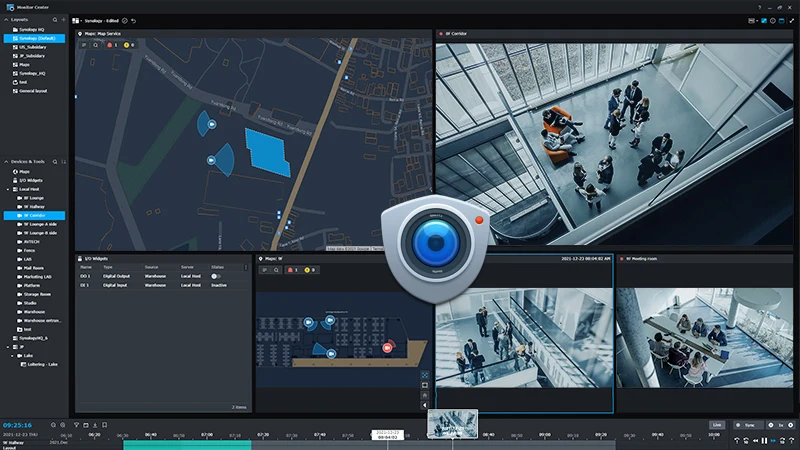Increase playback speed with plus button
Image resolution: width=800 pixels, height=450 pixels.
coord(791,425)
